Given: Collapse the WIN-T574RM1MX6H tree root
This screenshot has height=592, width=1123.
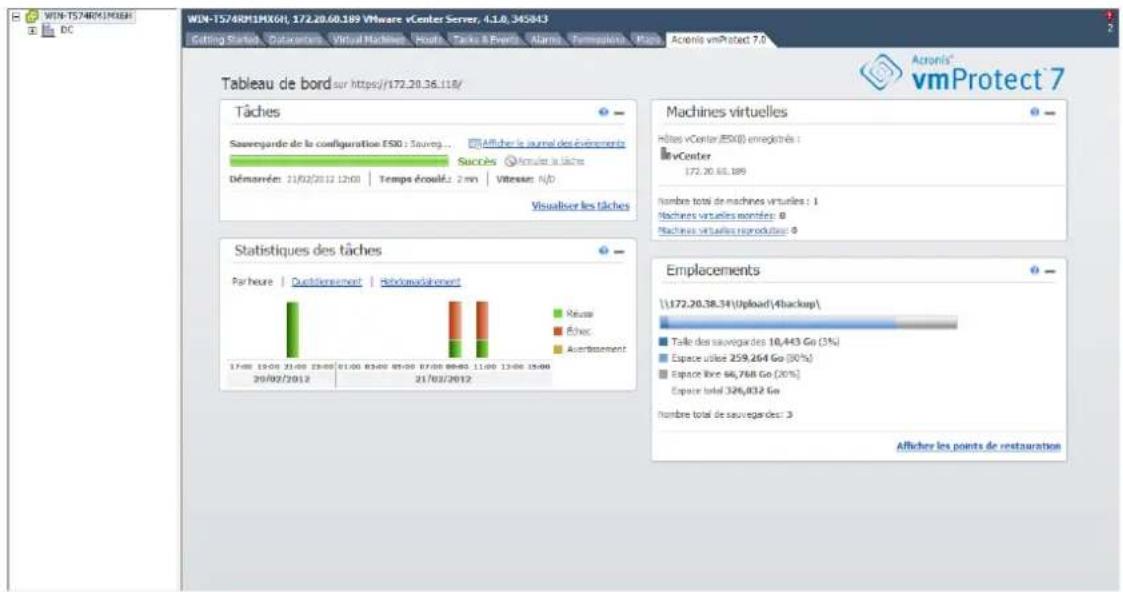Looking at the screenshot, I should point(16,16).
